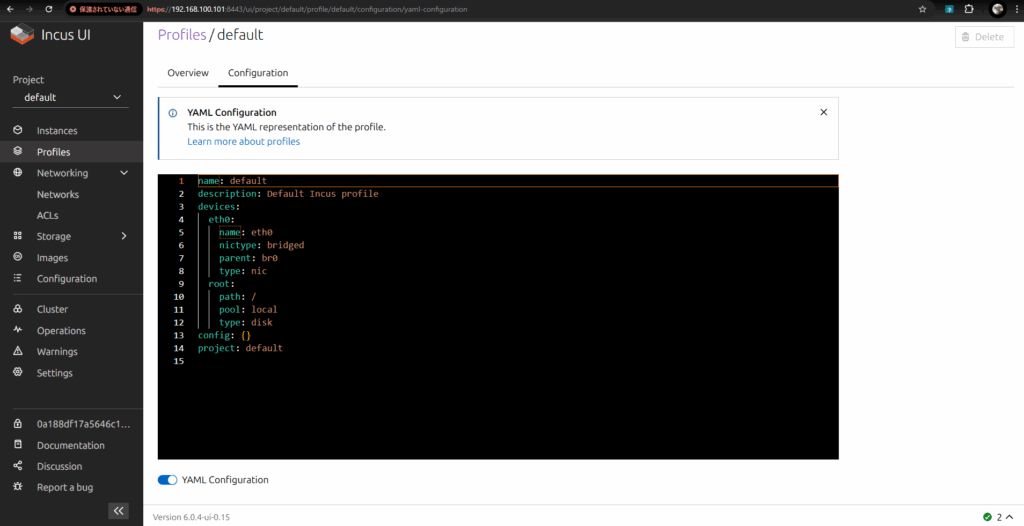Click the 'pool: local' YAML line
The height and width of the screenshot is (526, 1024).
[x=248, y=310]
